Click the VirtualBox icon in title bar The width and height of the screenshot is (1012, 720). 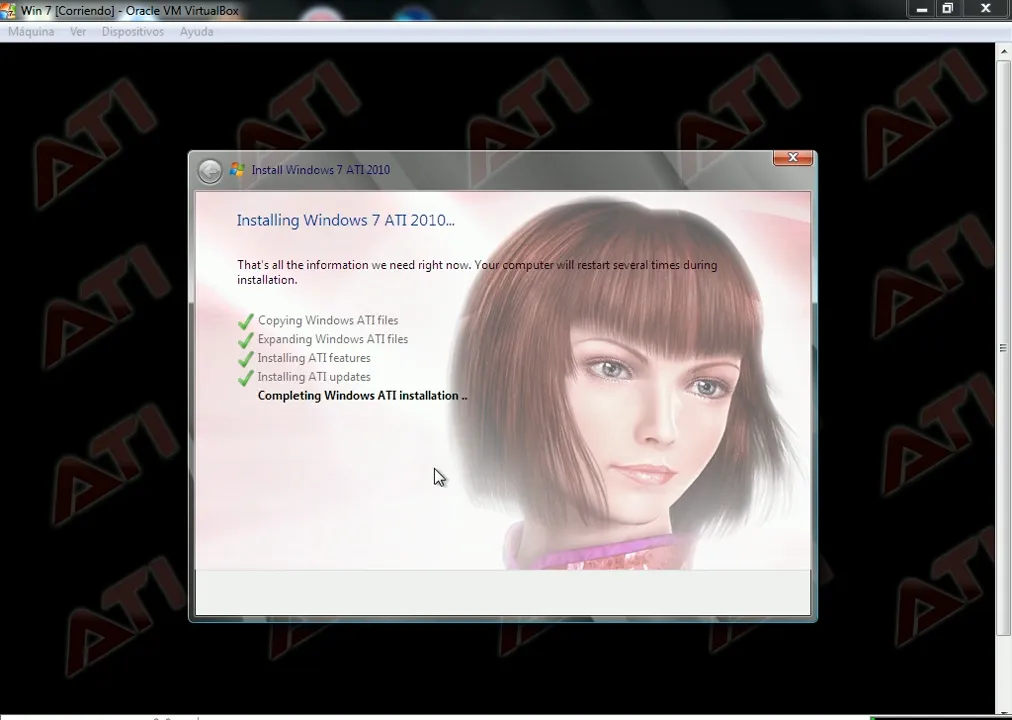(x=8, y=10)
